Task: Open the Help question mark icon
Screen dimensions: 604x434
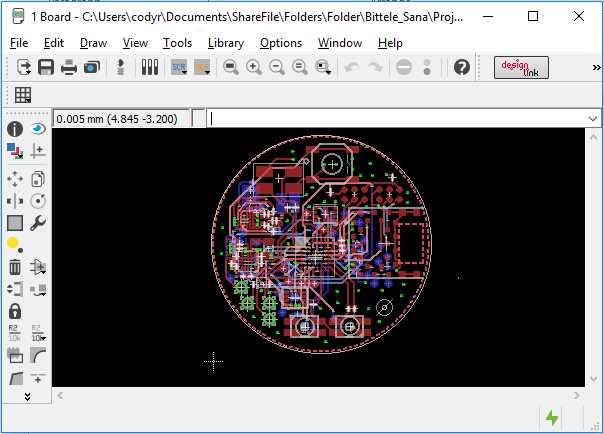Action: coord(462,67)
